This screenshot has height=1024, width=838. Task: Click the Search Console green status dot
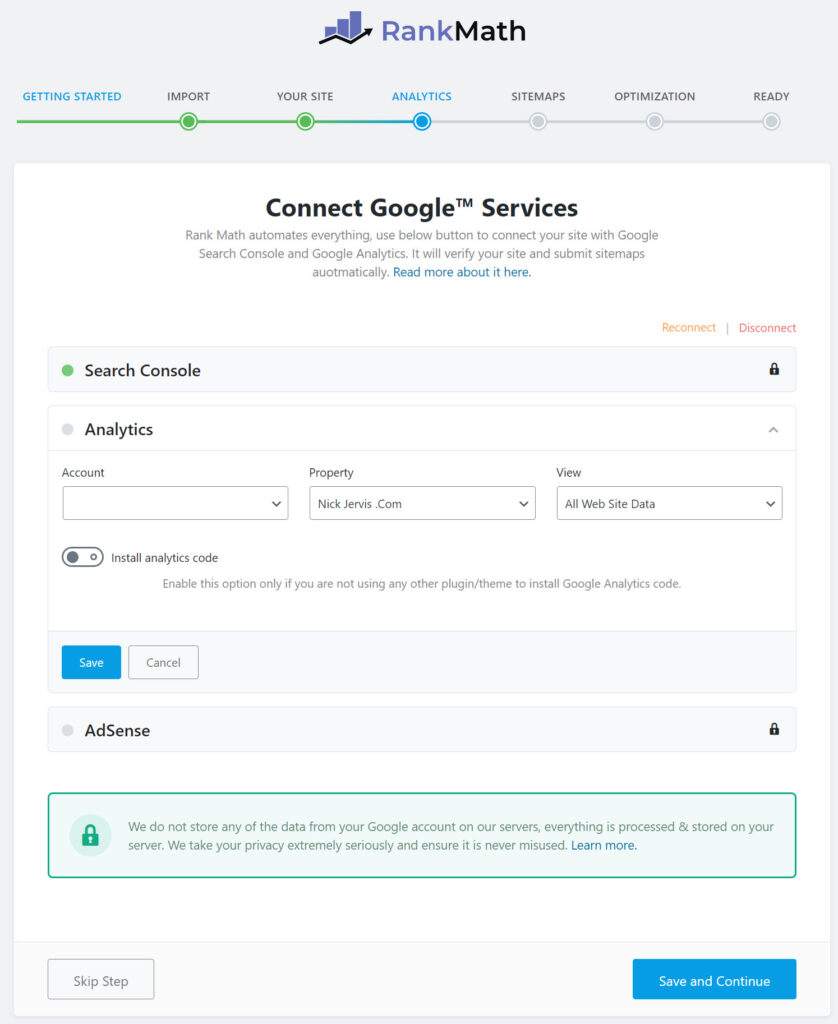(x=67, y=370)
